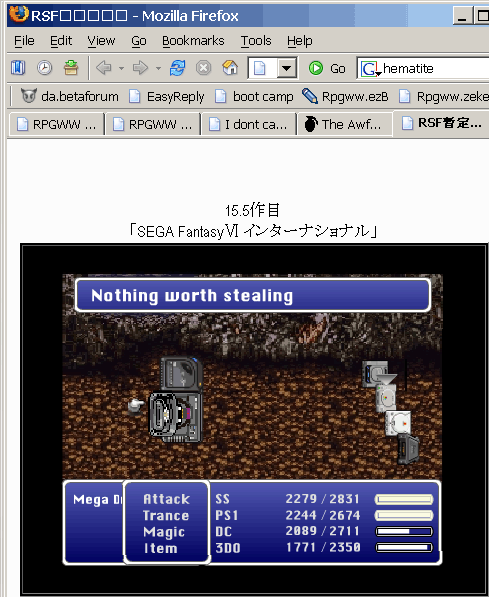489x597 pixels.
Task: Open the Rpgww.zeke bookmark
Action: tap(444, 96)
